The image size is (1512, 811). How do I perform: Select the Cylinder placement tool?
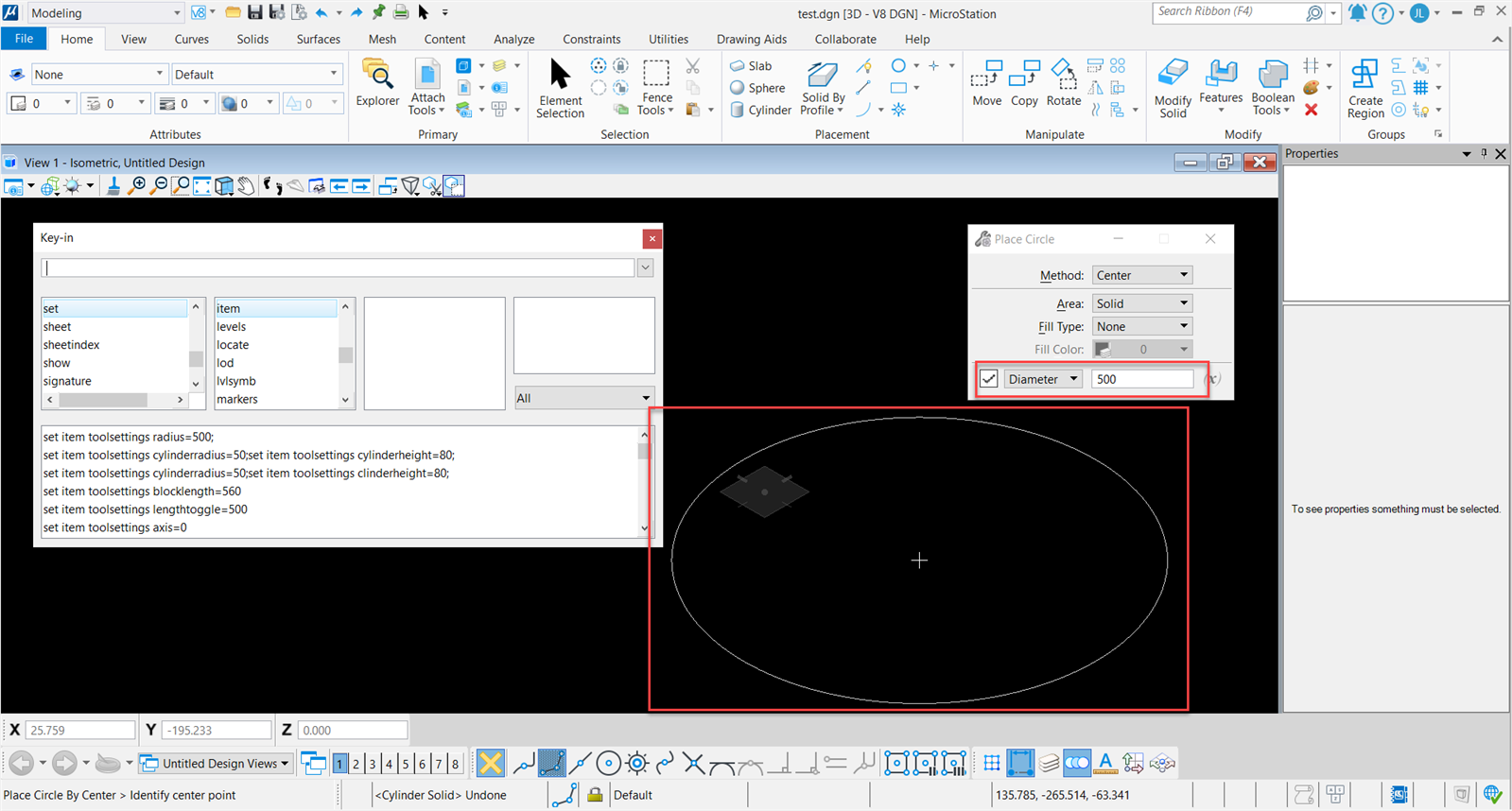[x=760, y=110]
